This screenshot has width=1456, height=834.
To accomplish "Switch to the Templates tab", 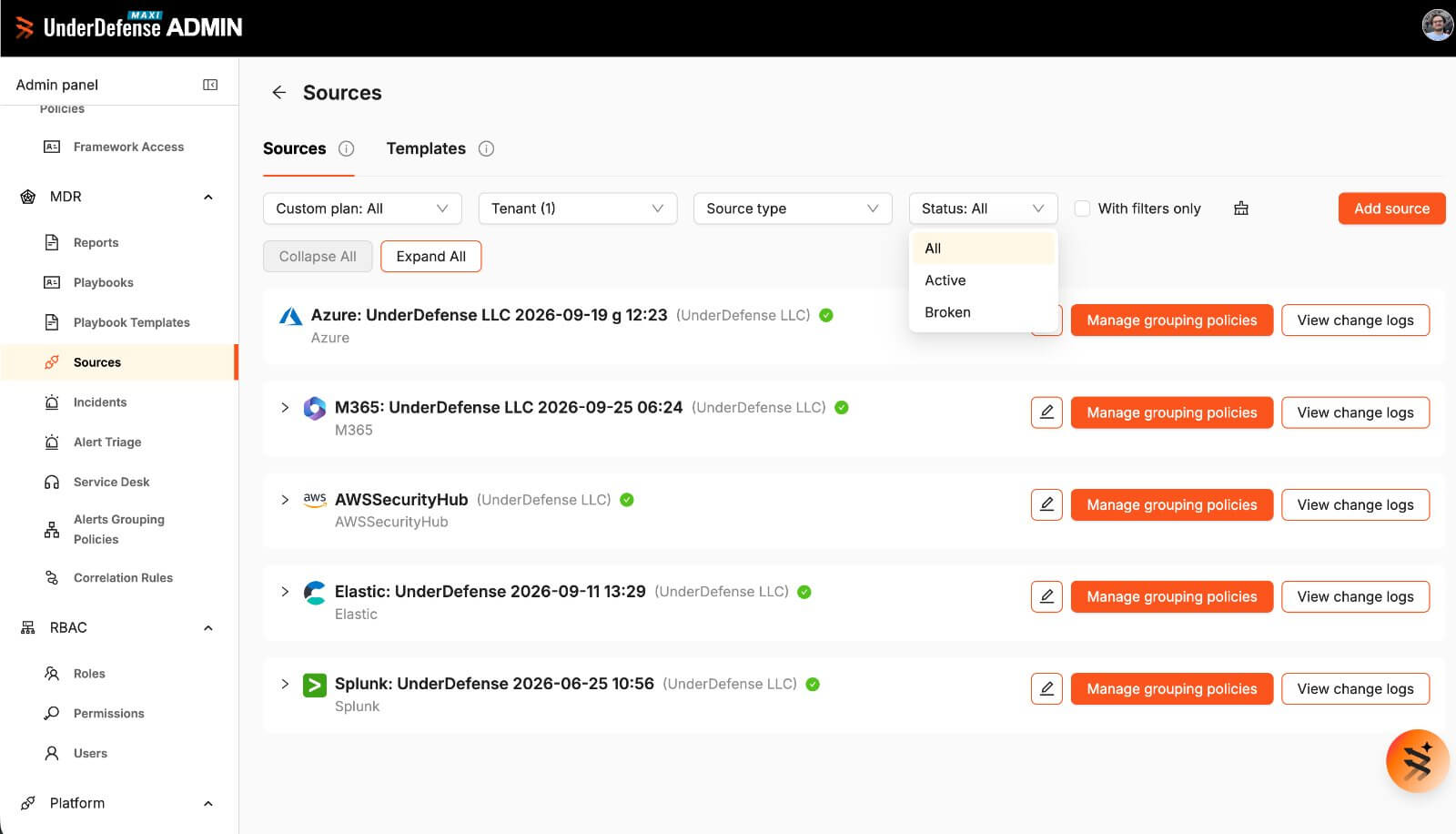I will (x=426, y=148).
